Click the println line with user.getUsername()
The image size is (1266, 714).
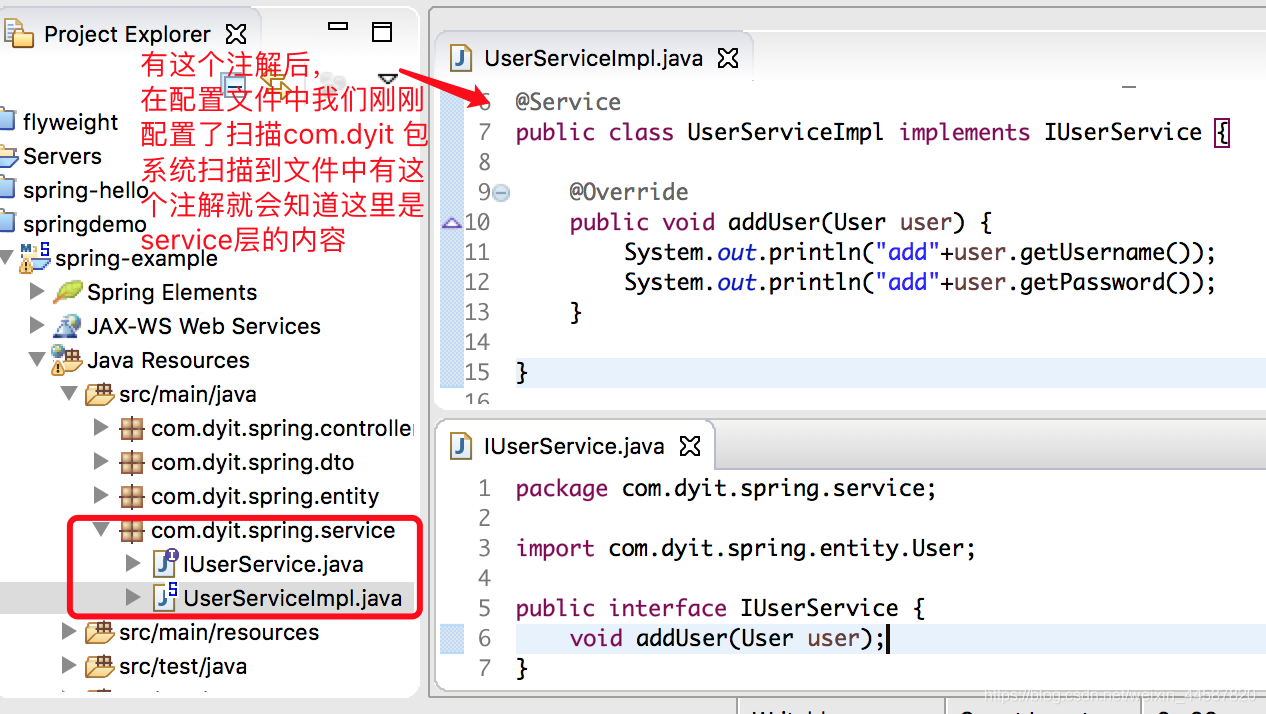[x=920, y=252]
